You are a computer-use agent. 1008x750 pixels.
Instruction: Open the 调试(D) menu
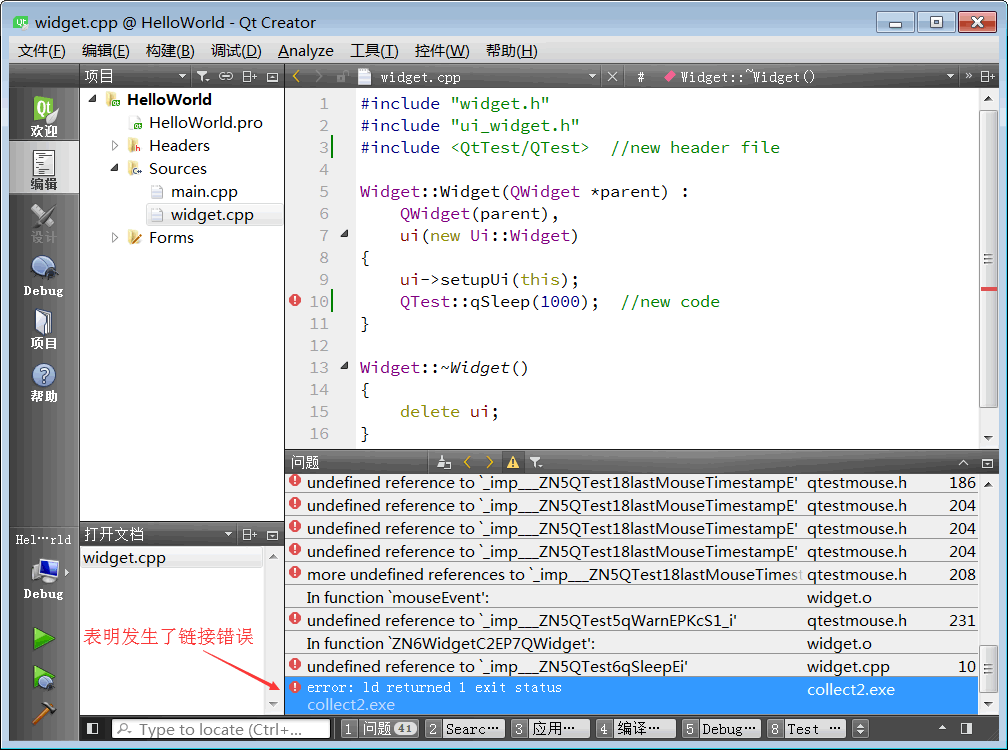click(x=236, y=51)
